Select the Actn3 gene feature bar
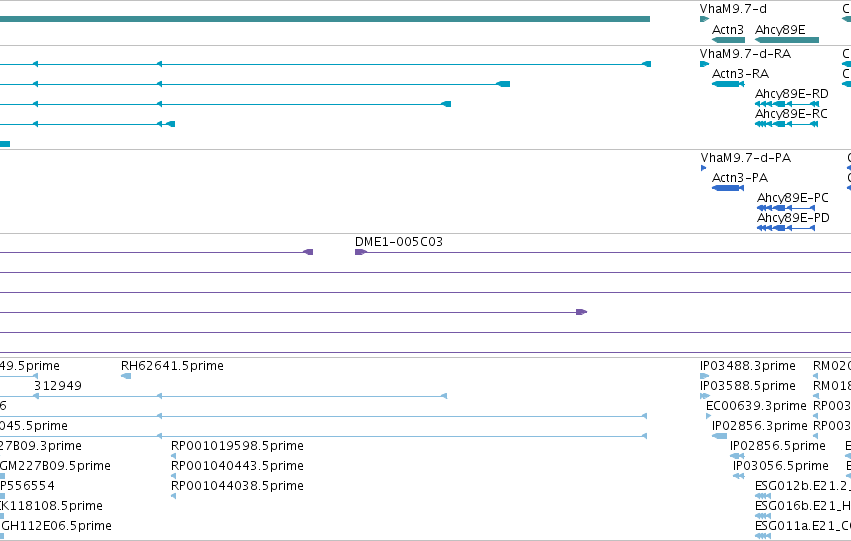Screen dimensions: 851x541 pyautogui.click(x=728, y=40)
